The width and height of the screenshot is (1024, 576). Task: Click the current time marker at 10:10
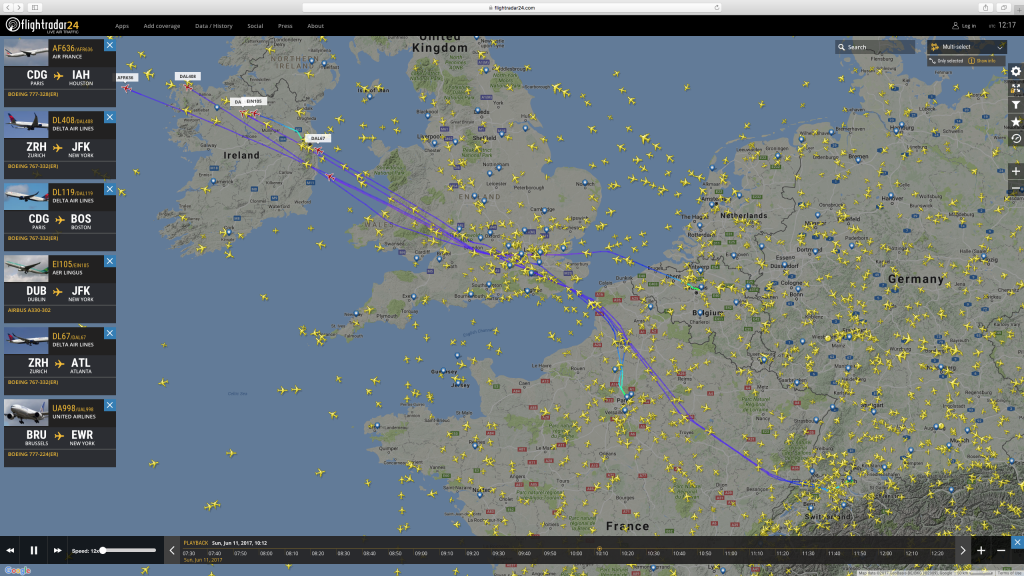coord(600,551)
